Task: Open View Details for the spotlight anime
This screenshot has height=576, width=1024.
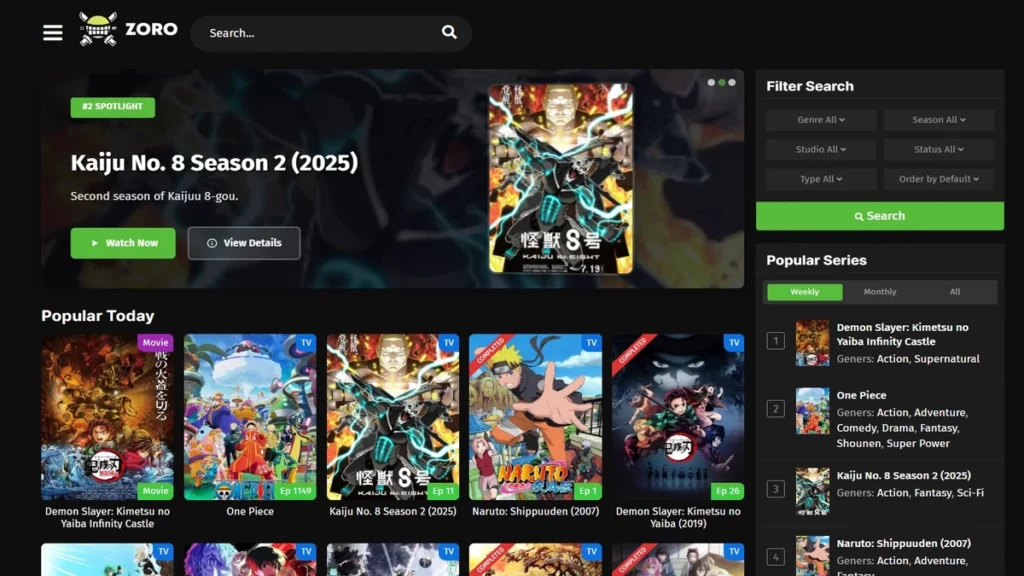Action: coord(243,242)
